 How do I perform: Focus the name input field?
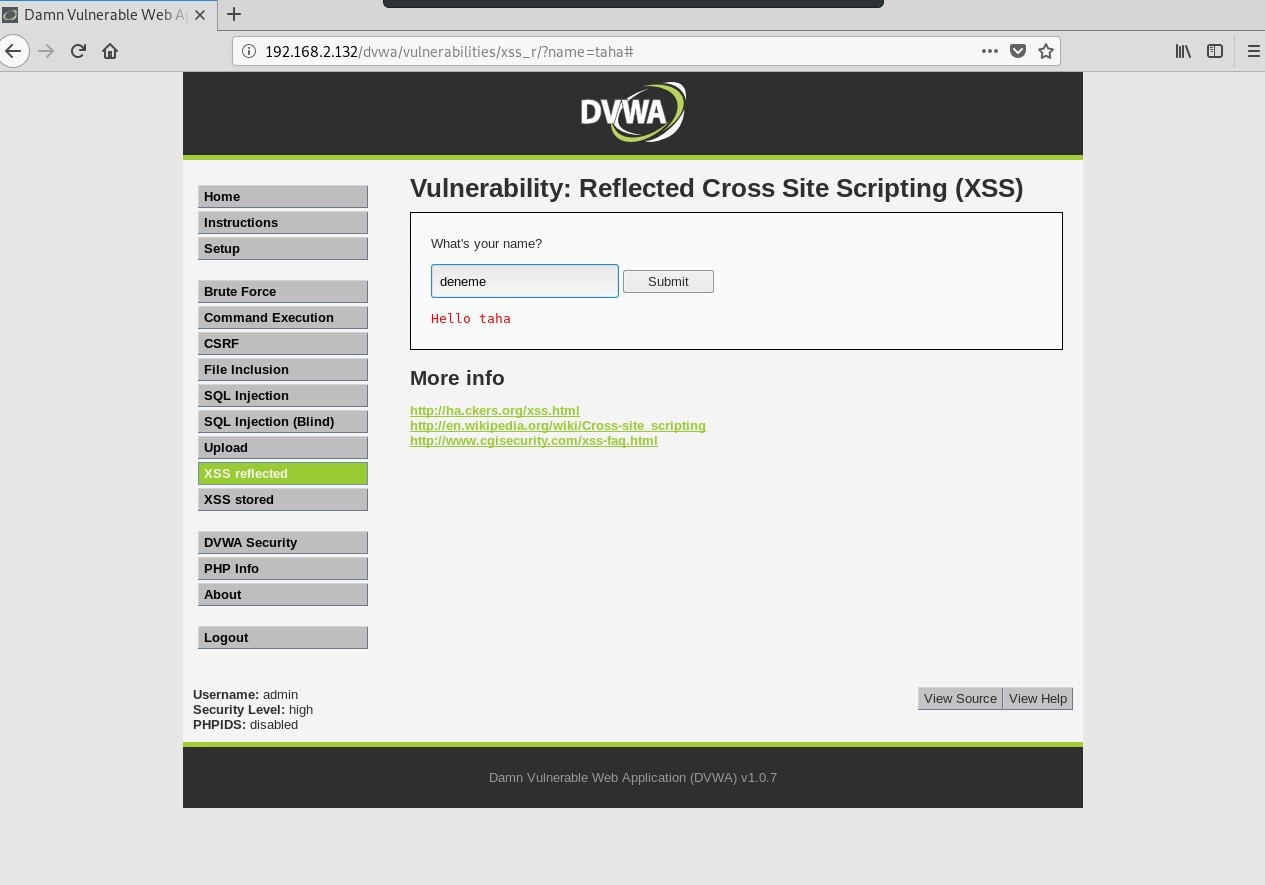[x=524, y=281]
